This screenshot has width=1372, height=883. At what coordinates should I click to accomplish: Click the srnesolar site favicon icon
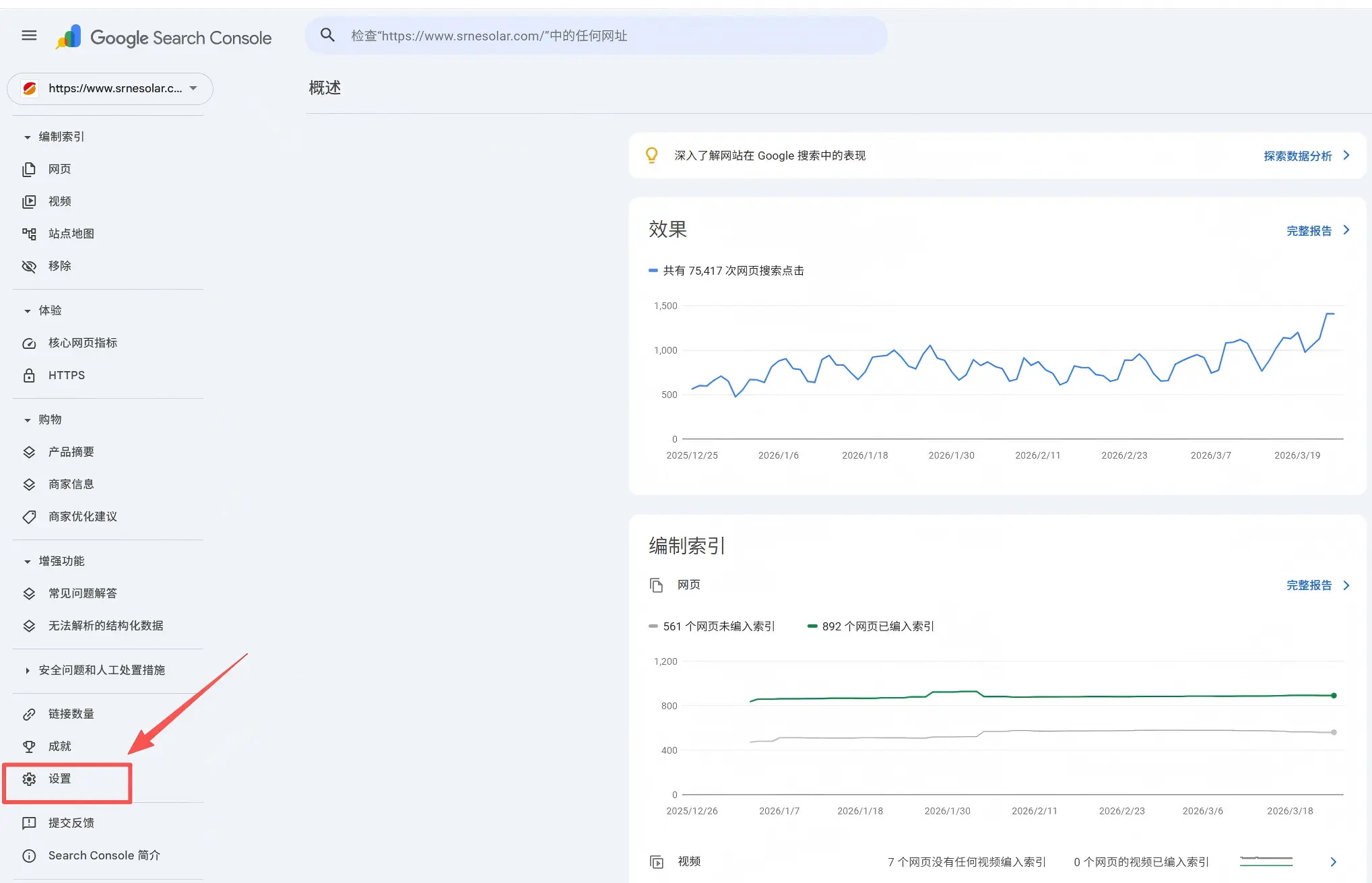click(30, 88)
